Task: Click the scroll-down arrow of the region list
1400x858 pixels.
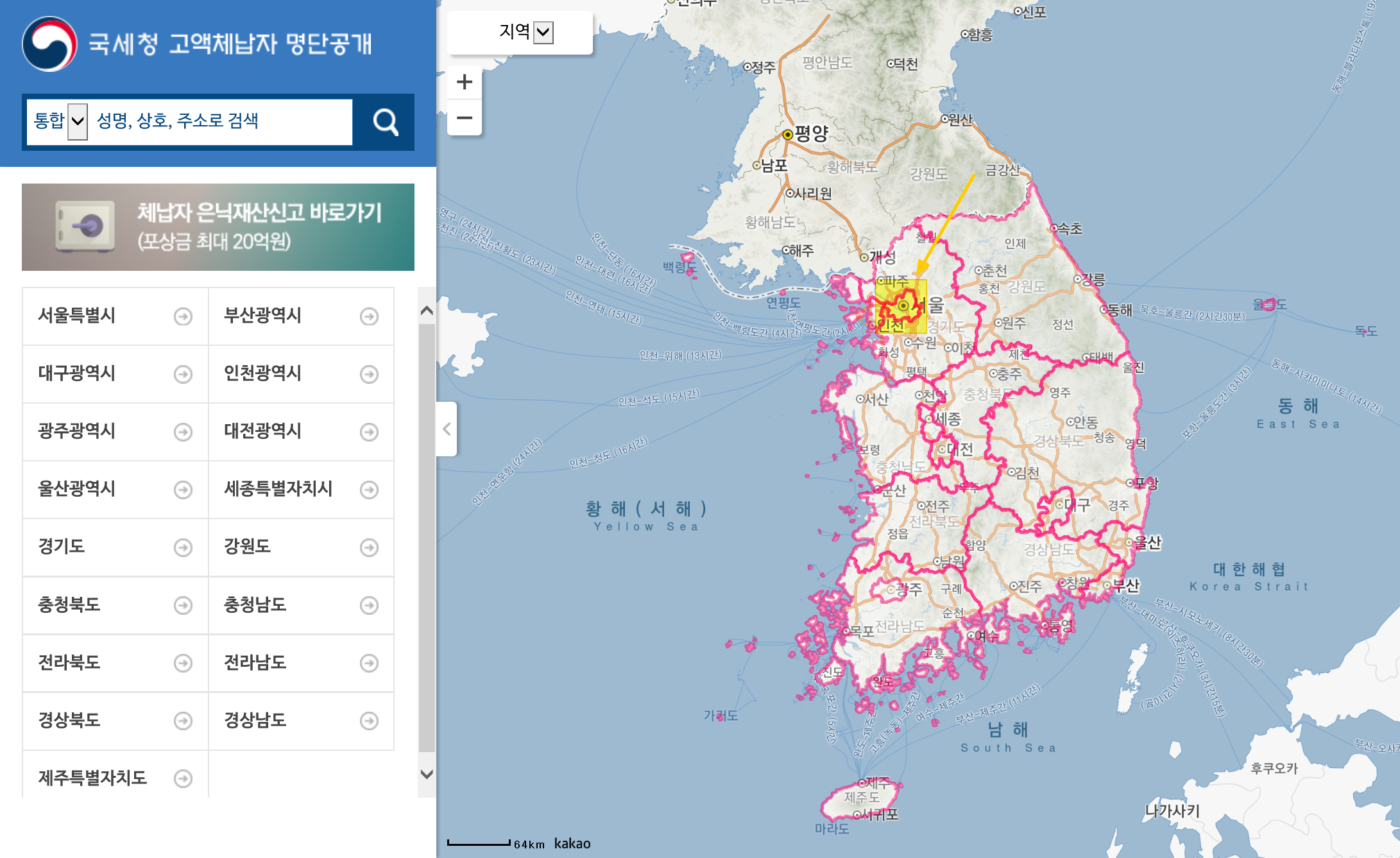Action: click(x=427, y=775)
